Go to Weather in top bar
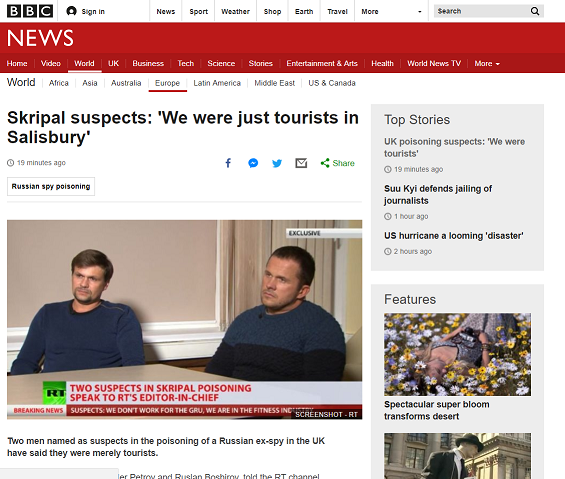Viewport: 565px width, 479px height. pyautogui.click(x=235, y=12)
